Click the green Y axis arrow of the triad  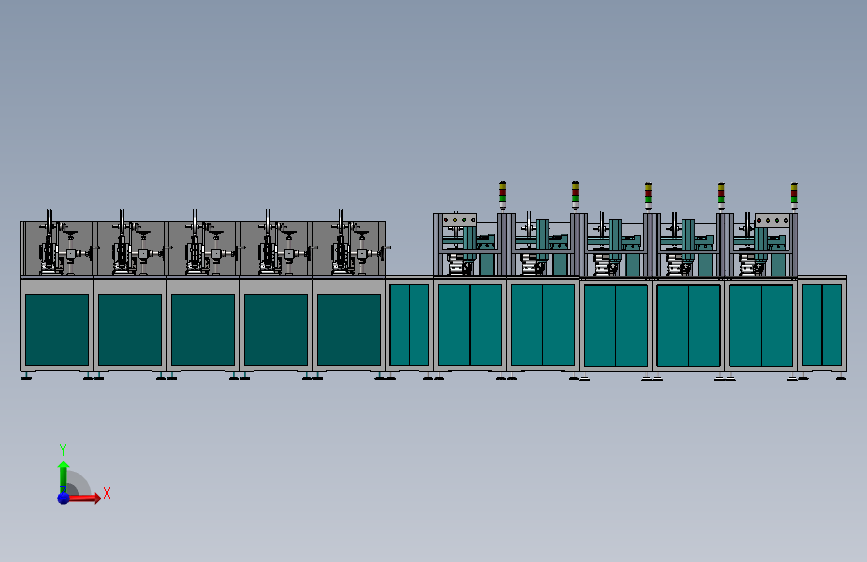pos(64,477)
